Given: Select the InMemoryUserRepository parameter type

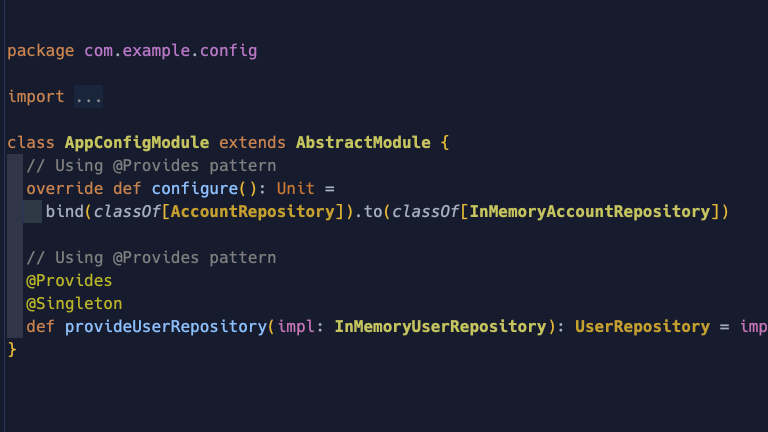Looking at the screenshot, I should [440, 327].
